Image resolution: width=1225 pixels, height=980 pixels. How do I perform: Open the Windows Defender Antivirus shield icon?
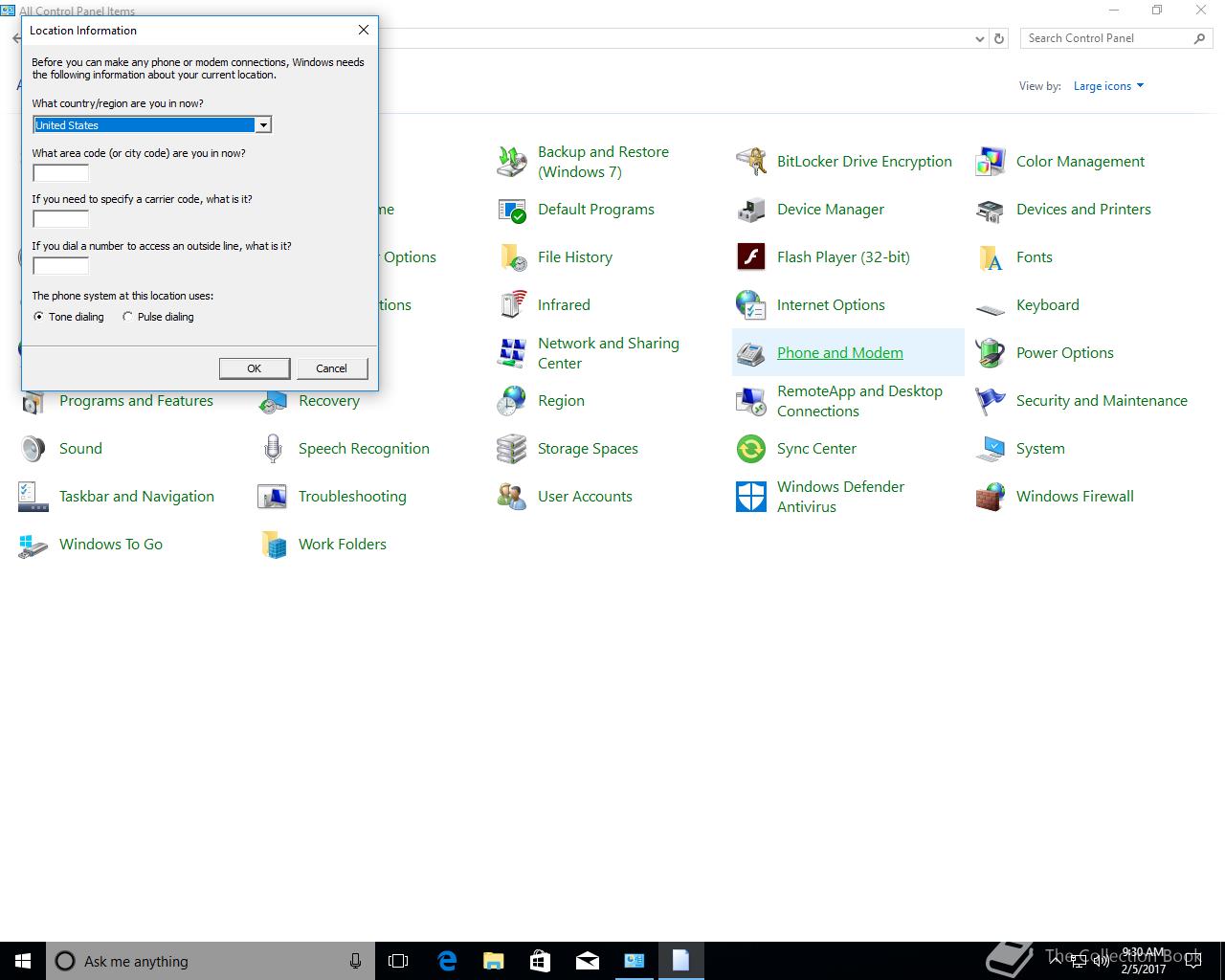[x=751, y=497]
